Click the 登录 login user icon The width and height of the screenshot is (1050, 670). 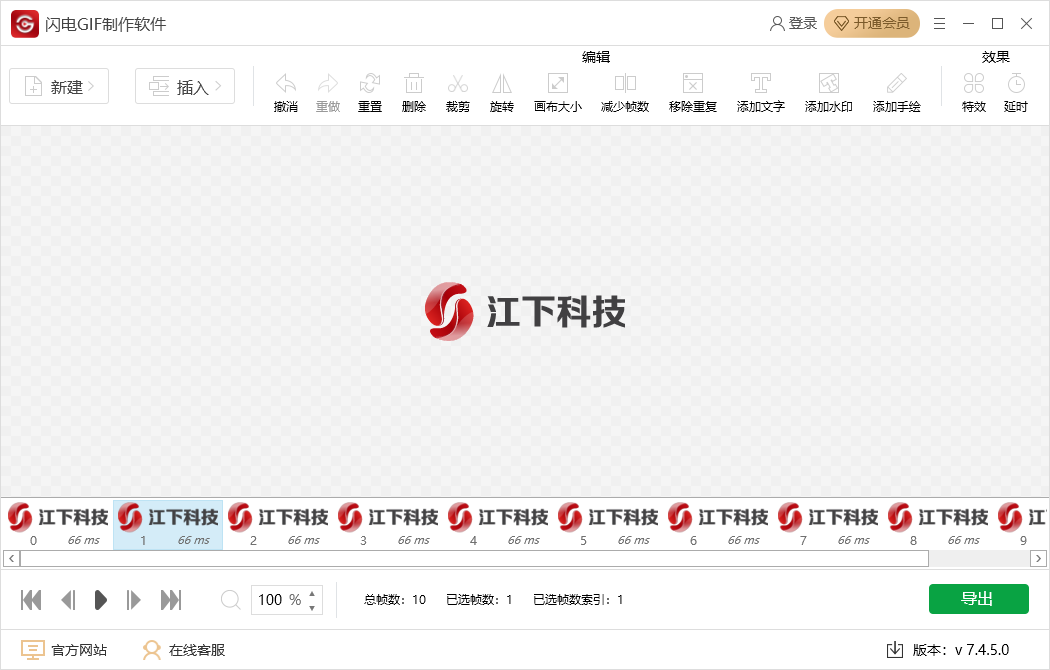[x=777, y=23]
